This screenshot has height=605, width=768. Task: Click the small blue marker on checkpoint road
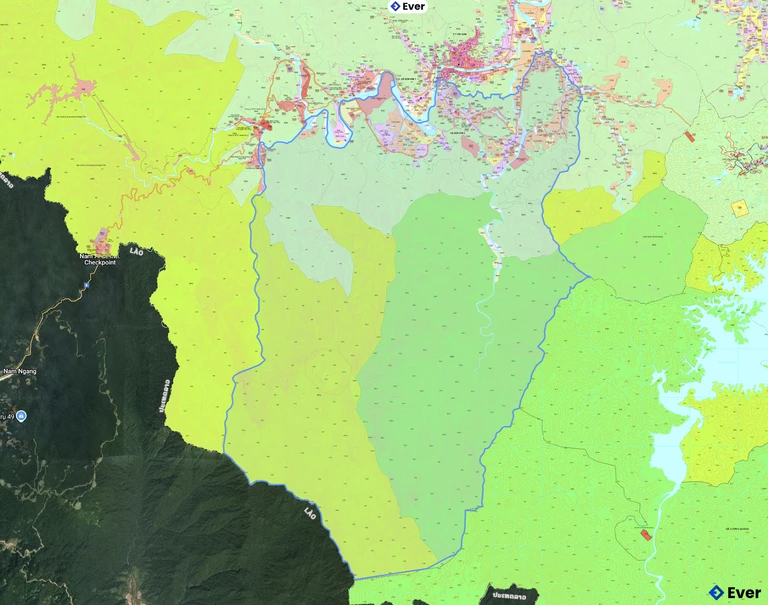click(87, 285)
